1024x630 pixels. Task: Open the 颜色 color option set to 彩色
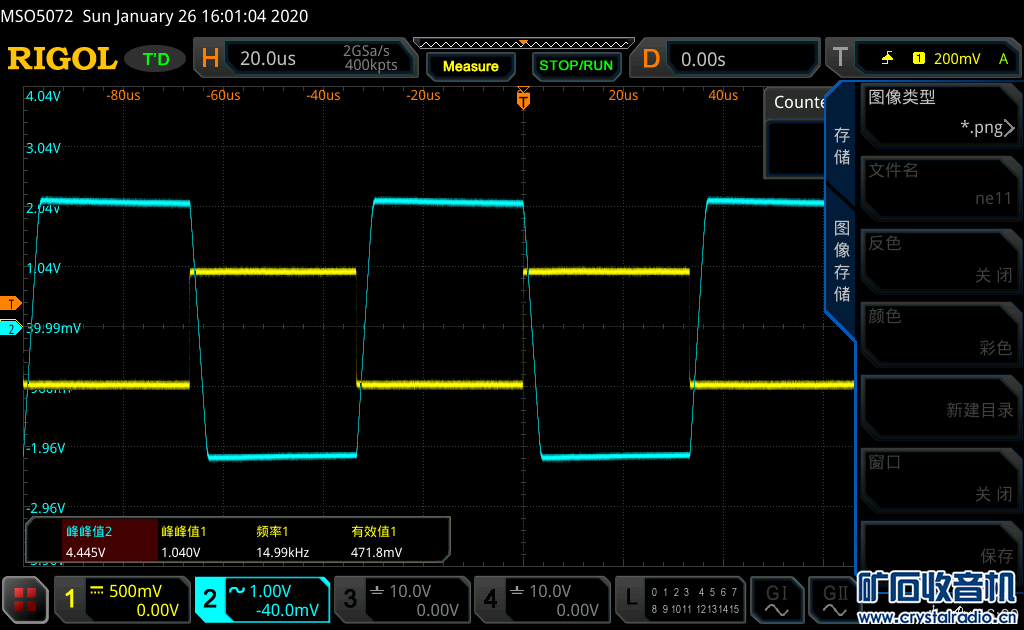(x=940, y=332)
